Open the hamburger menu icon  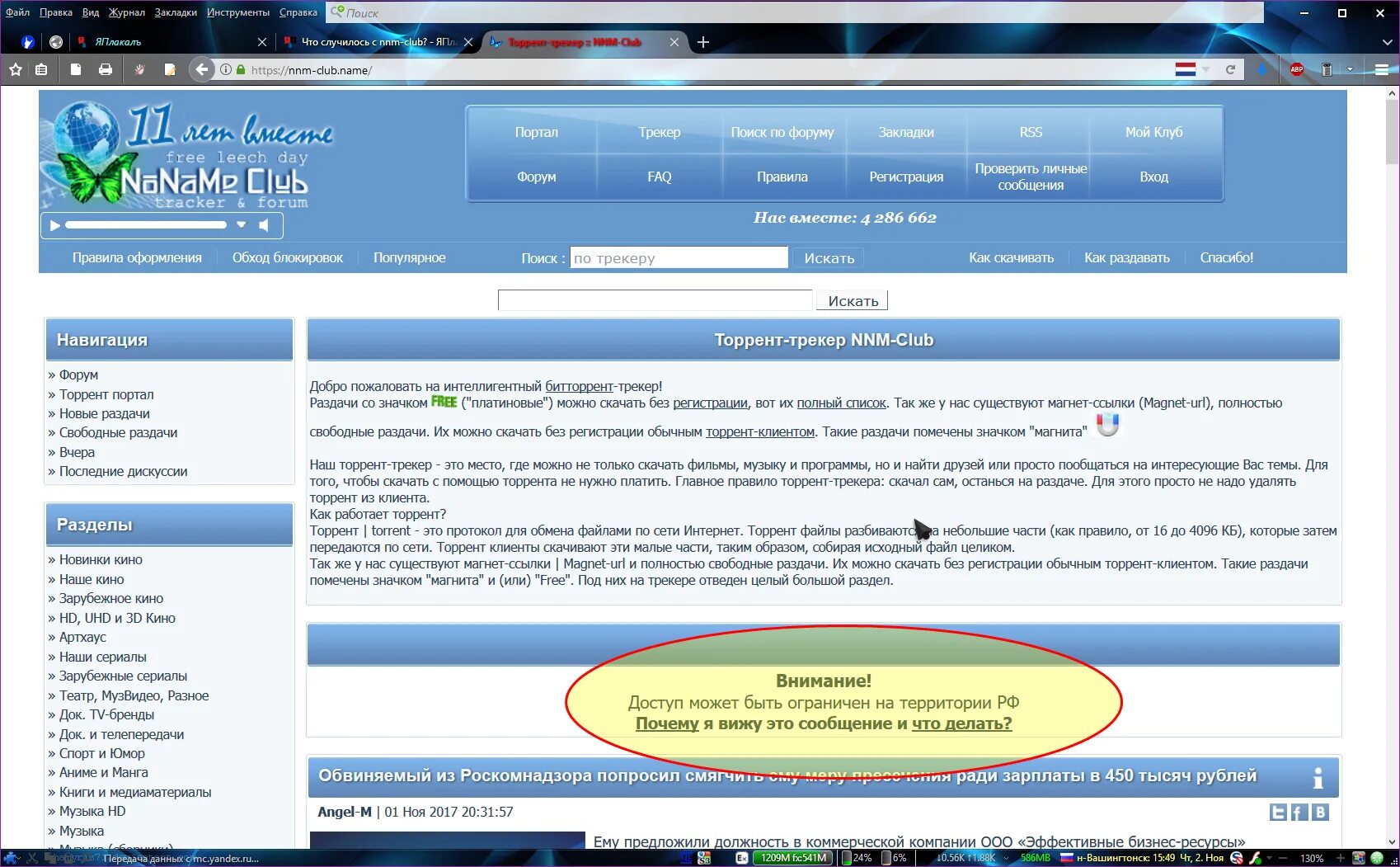point(1383,70)
